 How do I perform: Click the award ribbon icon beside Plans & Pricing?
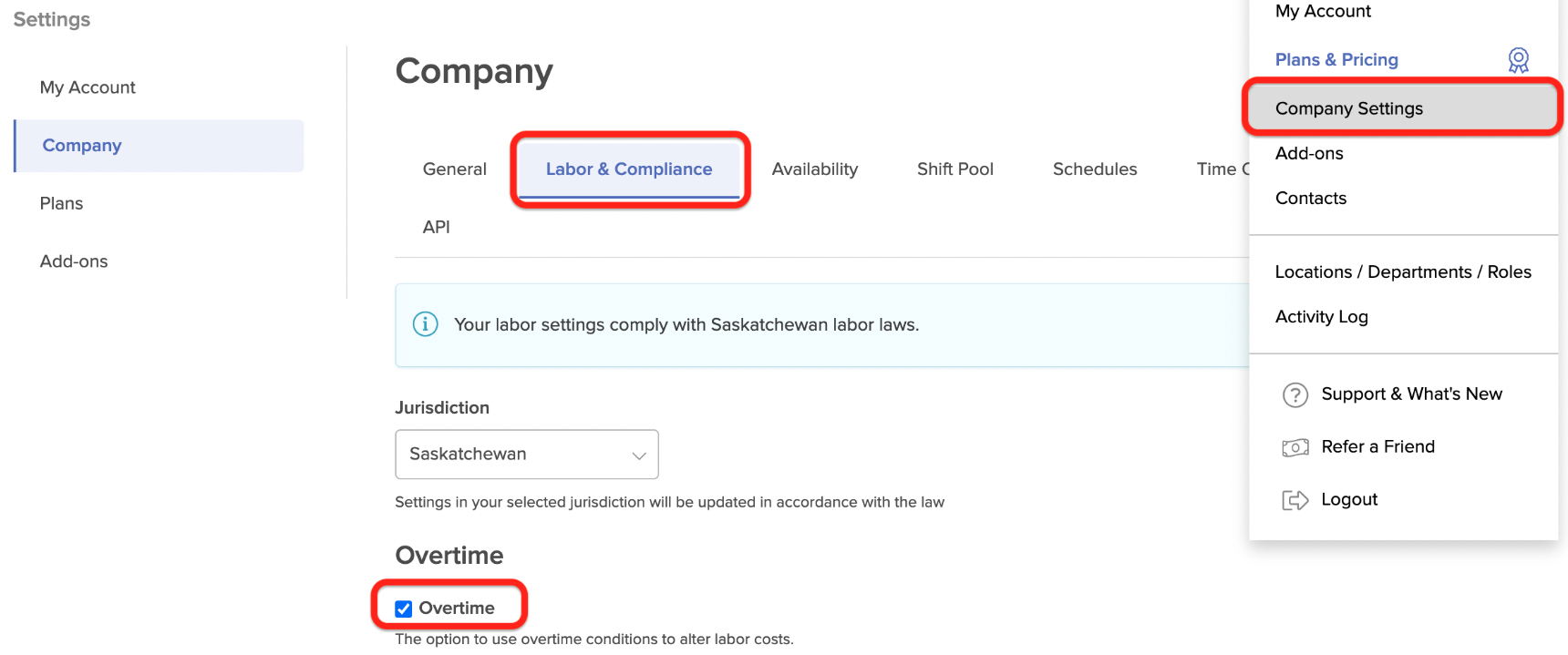click(x=1518, y=60)
